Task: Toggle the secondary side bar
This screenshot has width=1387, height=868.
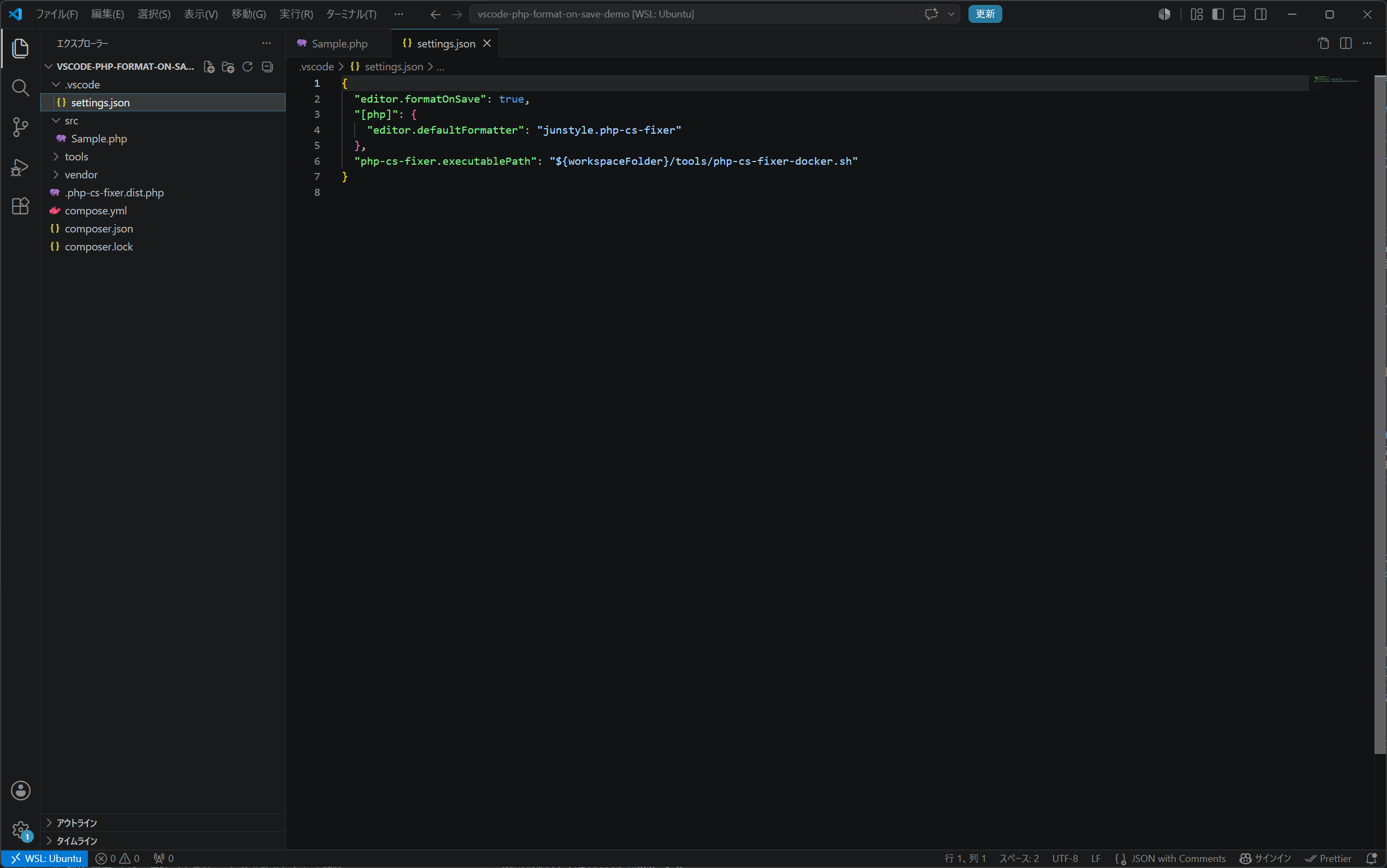Action: pyautogui.click(x=1261, y=14)
